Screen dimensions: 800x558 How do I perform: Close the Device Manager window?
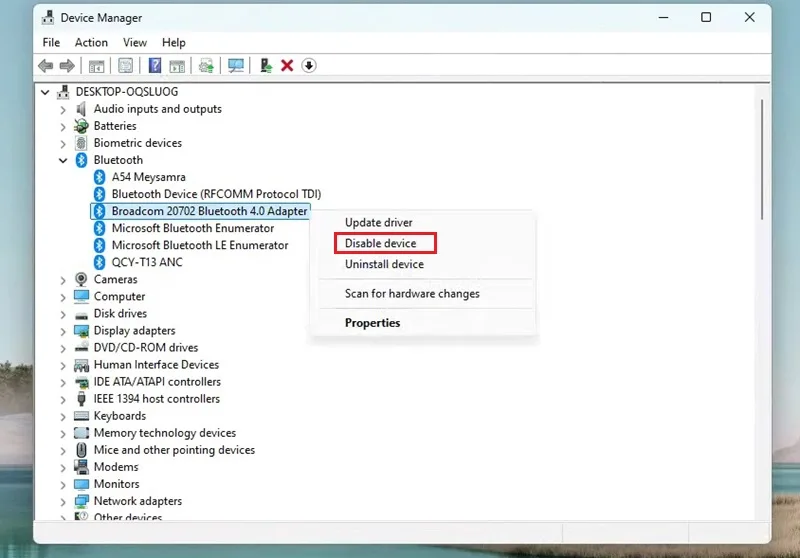pyautogui.click(x=749, y=17)
